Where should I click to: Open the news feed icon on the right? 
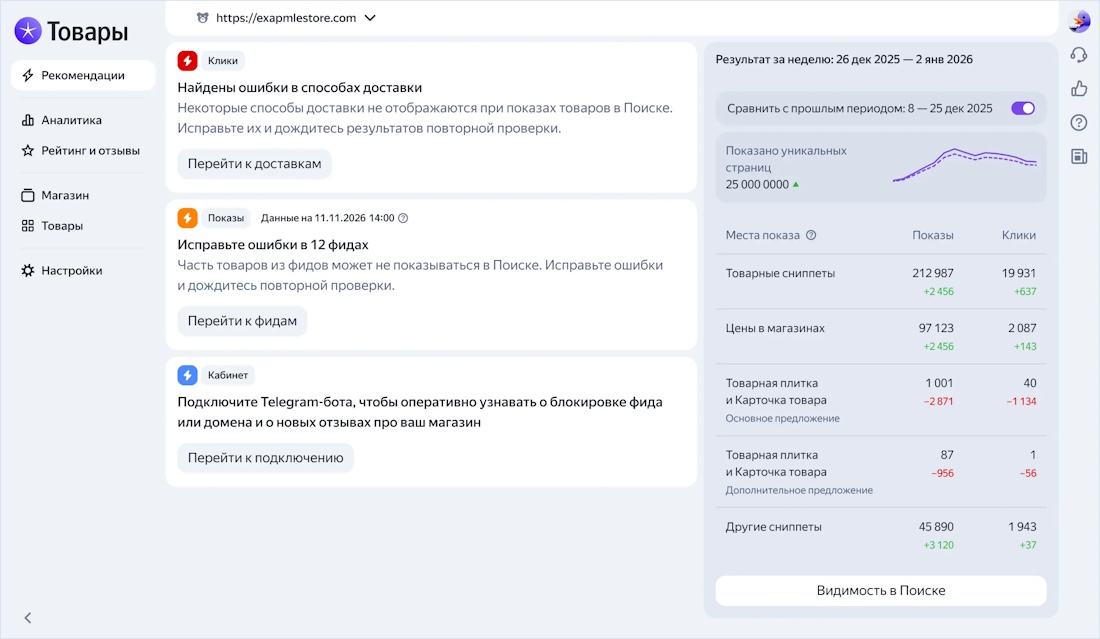(x=1078, y=155)
